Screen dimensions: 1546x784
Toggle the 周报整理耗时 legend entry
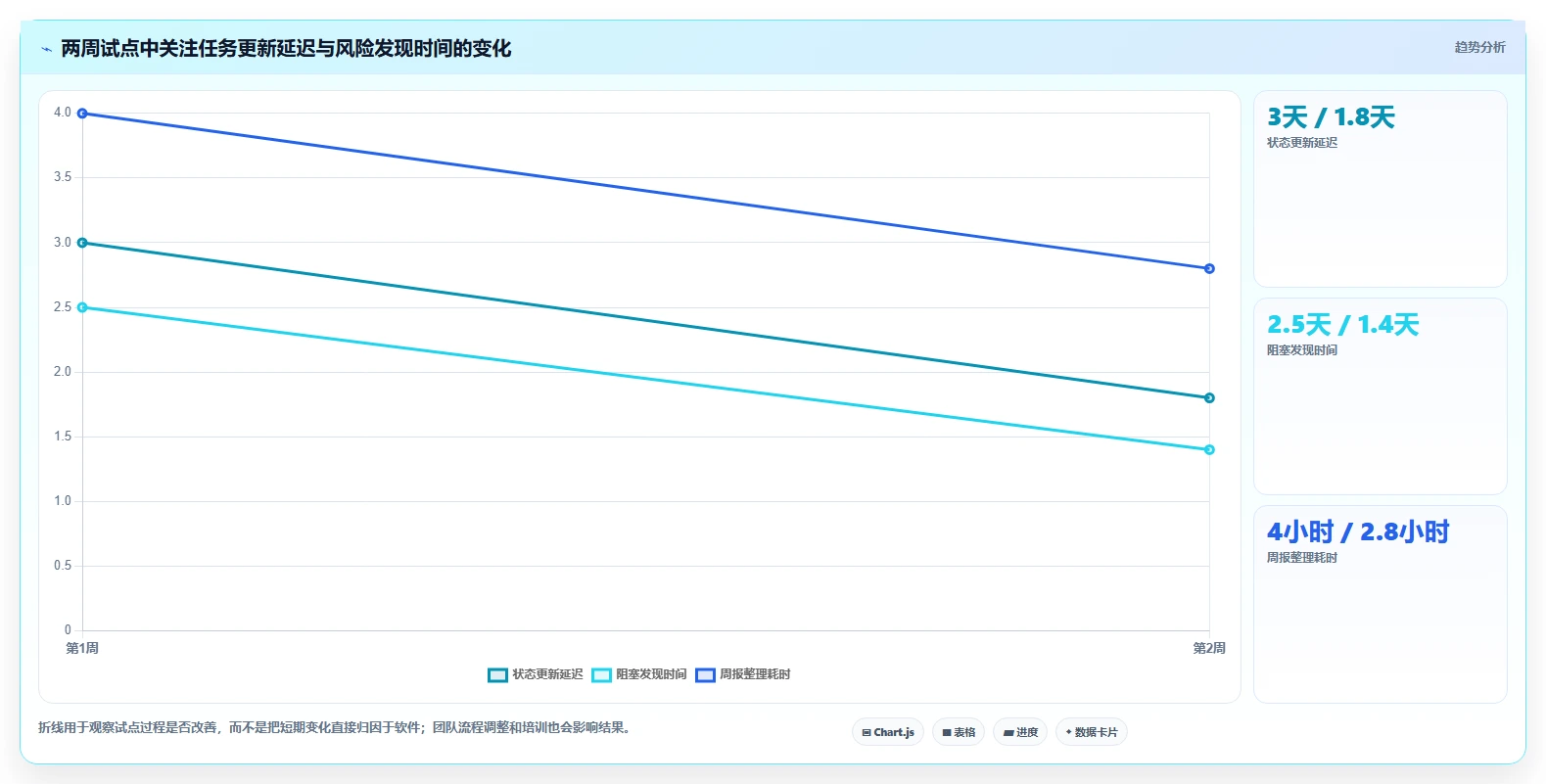tap(743, 674)
